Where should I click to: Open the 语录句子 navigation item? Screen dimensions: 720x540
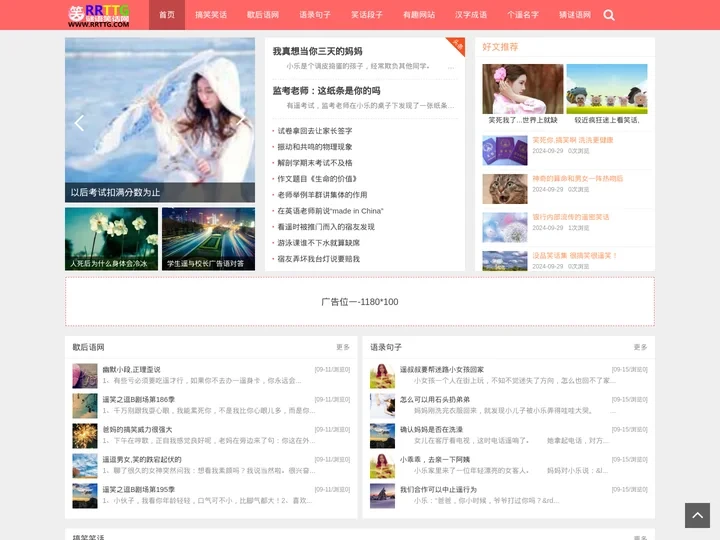[x=315, y=15]
